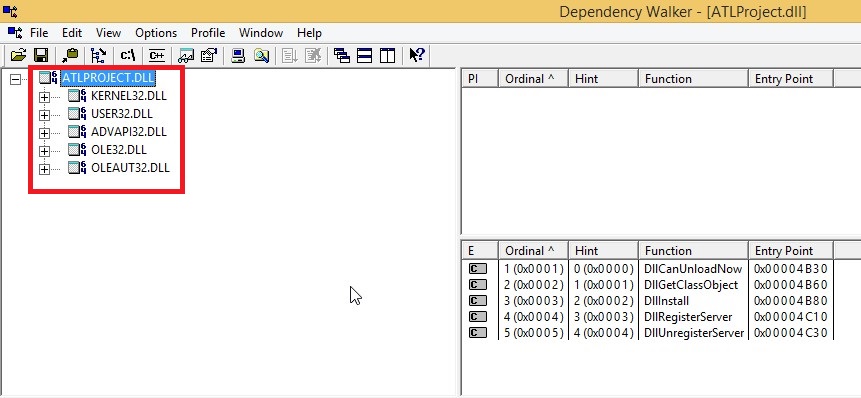This screenshot has width=861, height=398.
Task: Sort exports by Hint column header
Action: (603, 251)
